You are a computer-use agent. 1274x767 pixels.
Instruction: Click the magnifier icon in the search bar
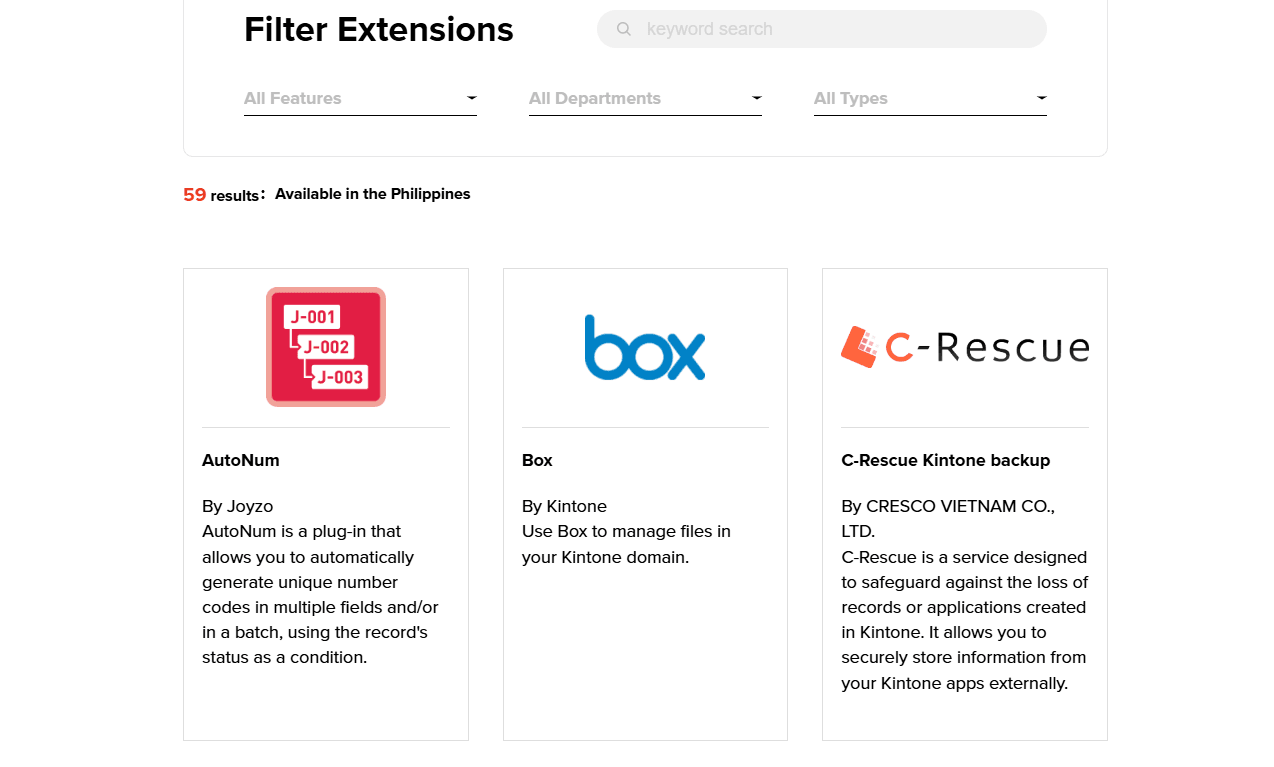coord(624,29)
